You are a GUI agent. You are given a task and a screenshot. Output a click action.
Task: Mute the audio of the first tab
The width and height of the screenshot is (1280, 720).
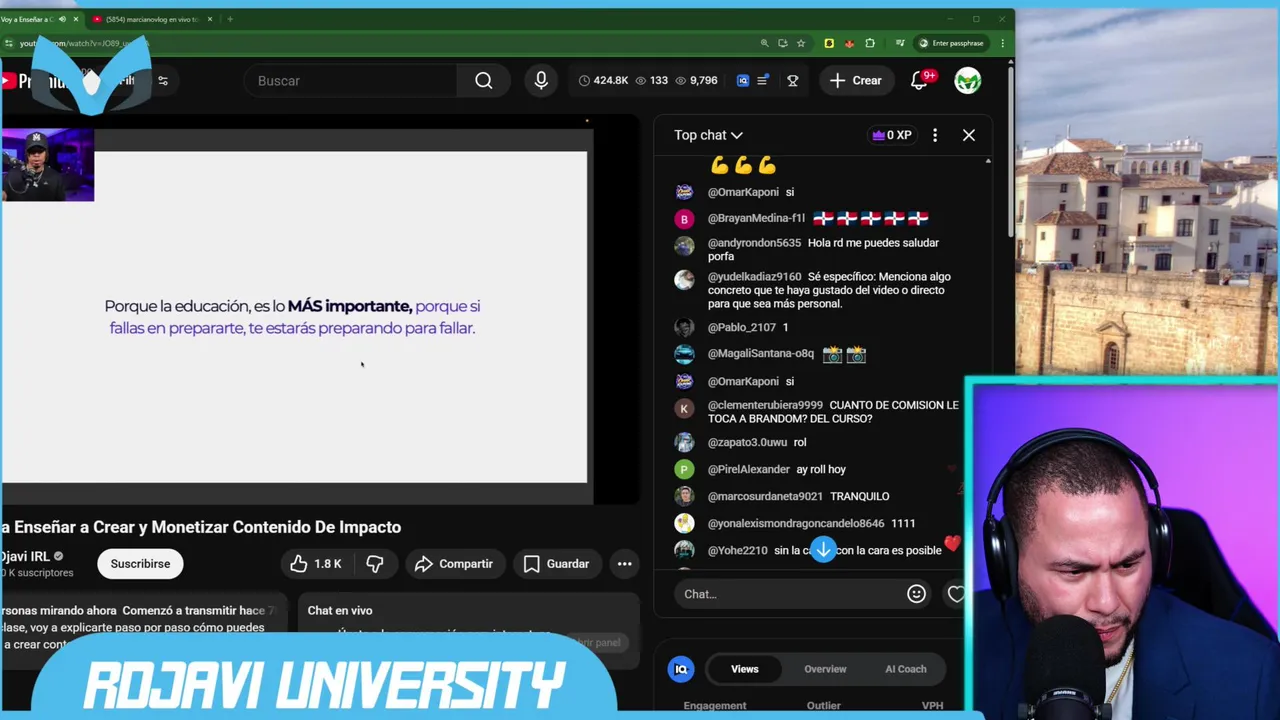coord(62,19)
